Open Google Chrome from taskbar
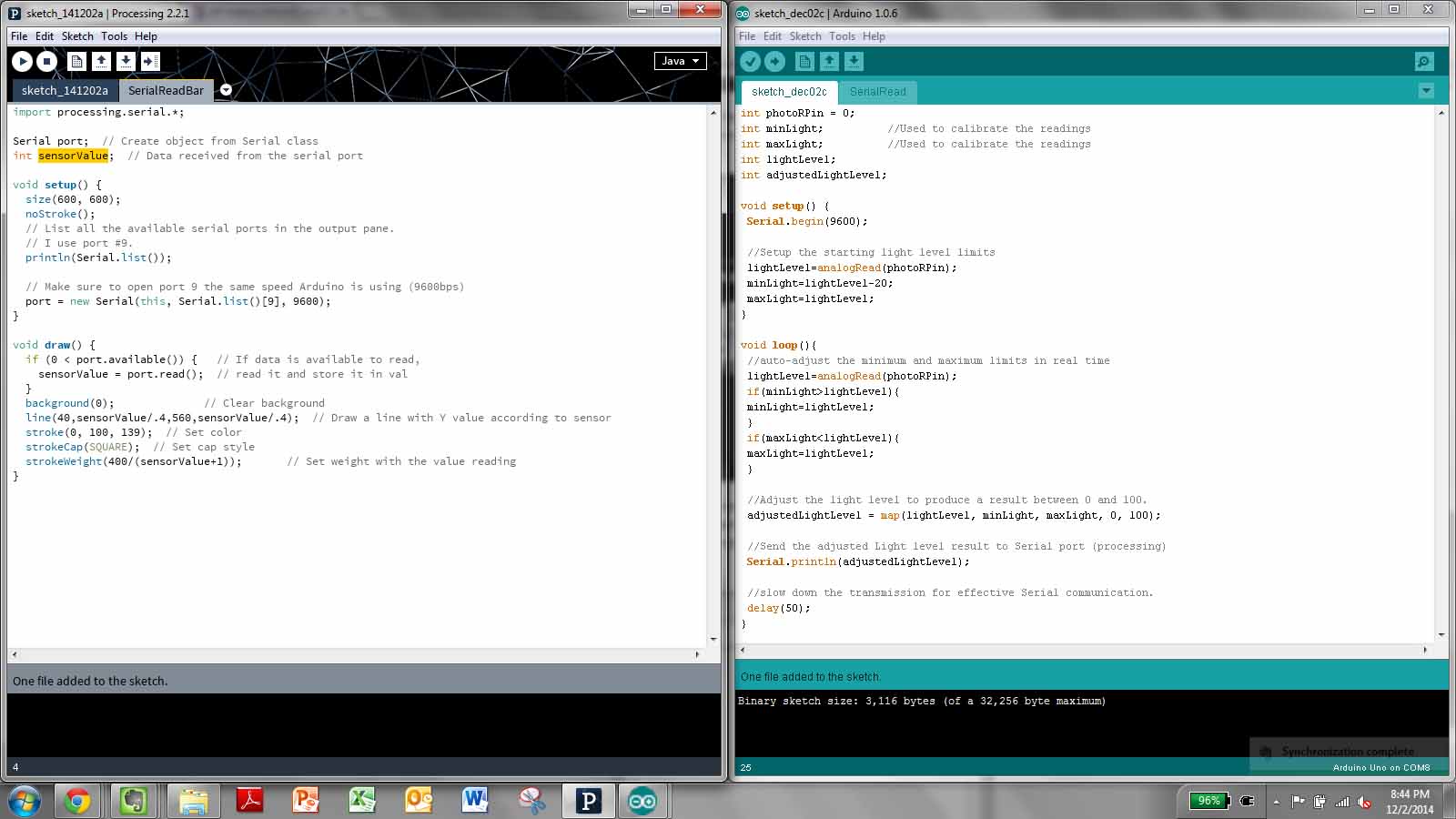Screen dimensions: 1456x819 point(77,801)
